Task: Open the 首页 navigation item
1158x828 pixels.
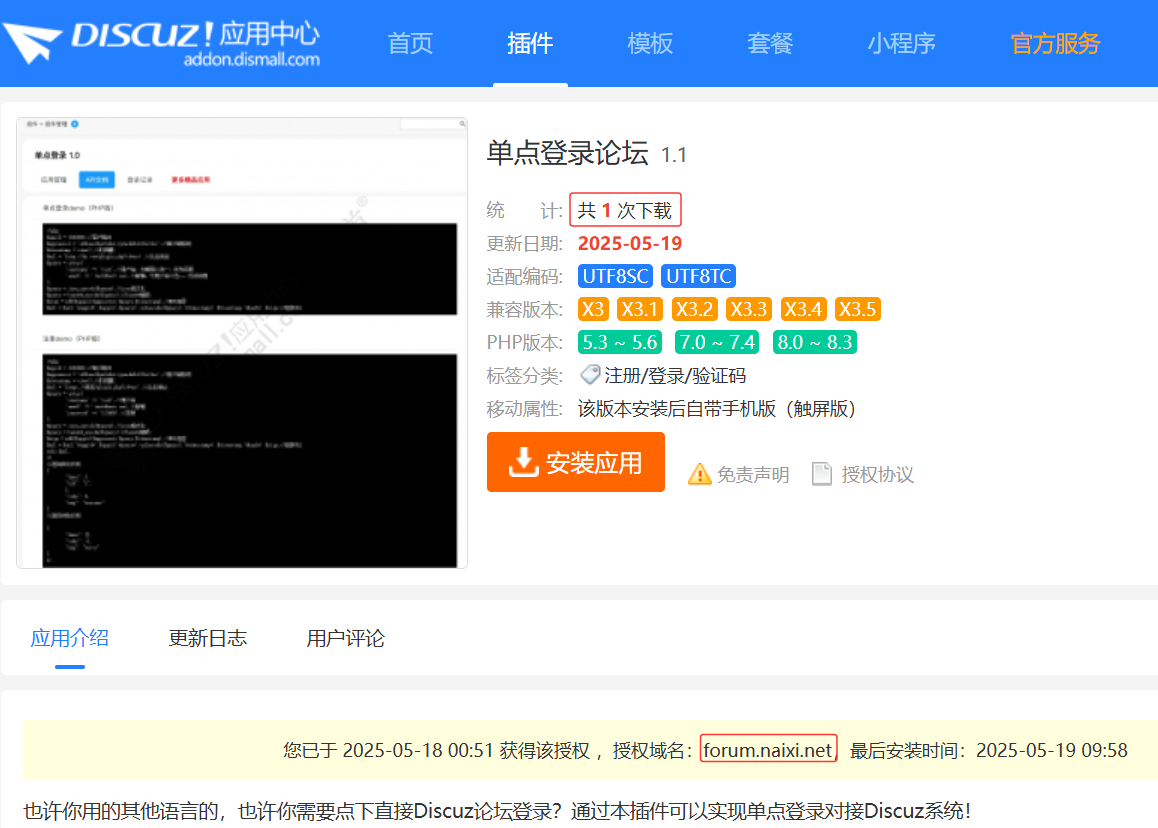Action: 410,43
